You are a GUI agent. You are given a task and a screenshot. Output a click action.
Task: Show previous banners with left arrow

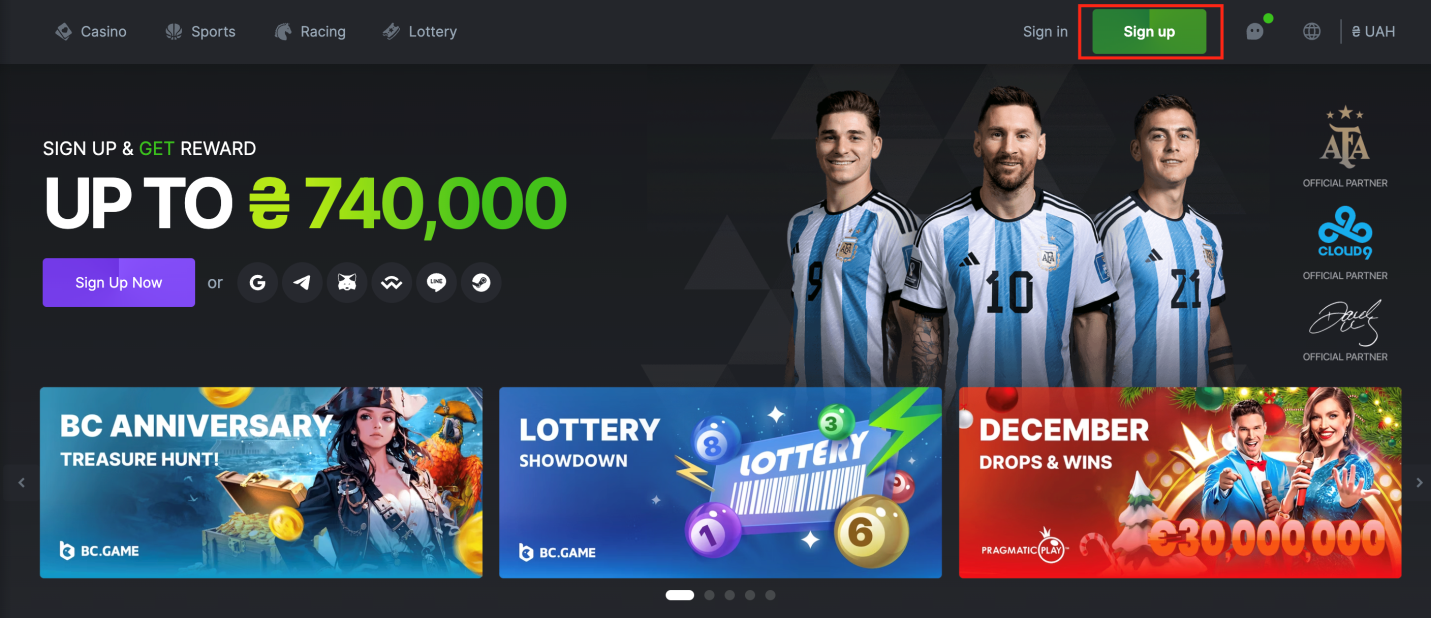[x=21, y=483]
